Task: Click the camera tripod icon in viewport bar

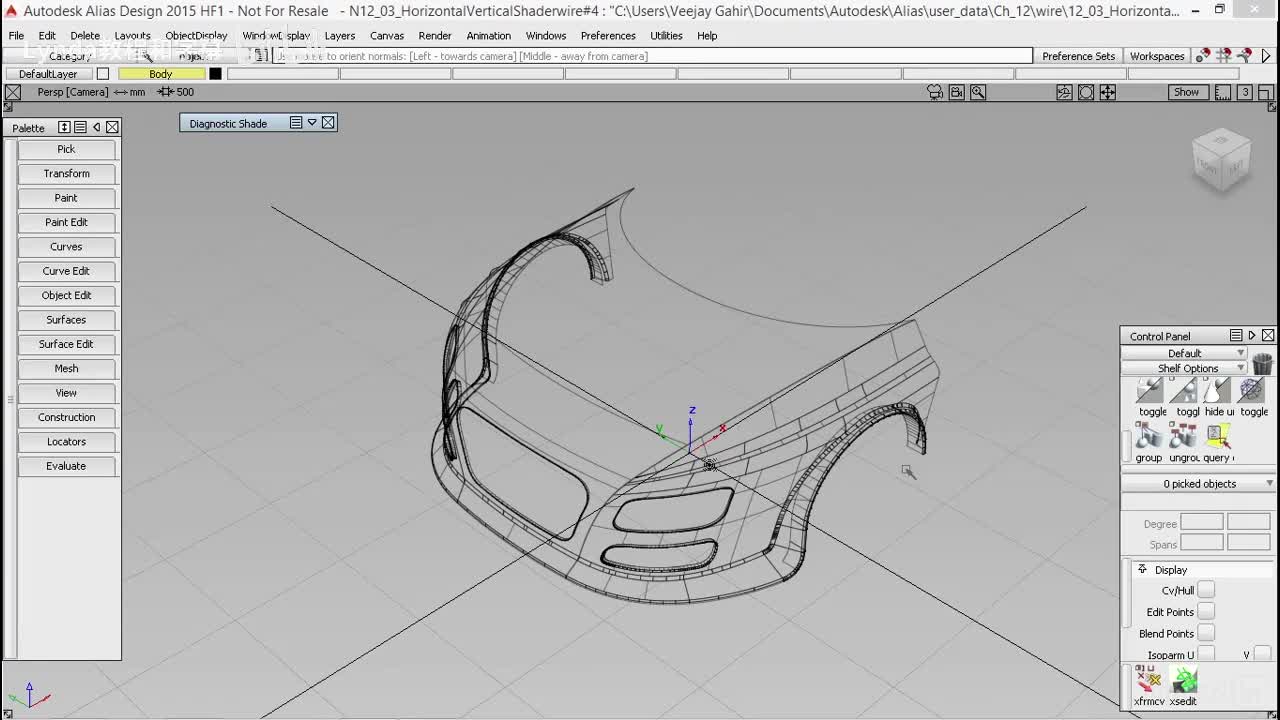Action: click(x=935, y=92)
